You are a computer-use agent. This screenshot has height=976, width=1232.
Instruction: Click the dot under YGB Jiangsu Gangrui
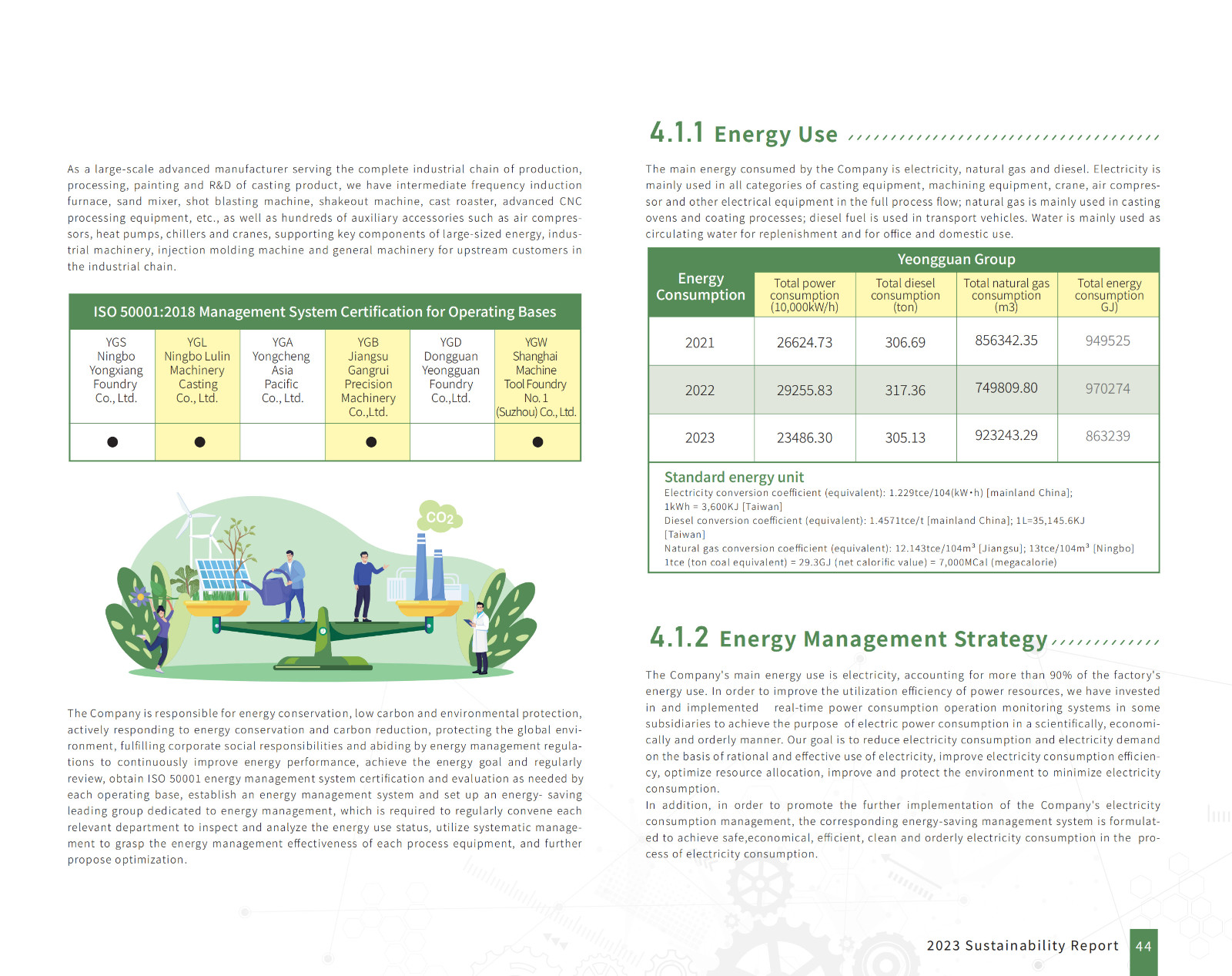[x=371, y=442]
